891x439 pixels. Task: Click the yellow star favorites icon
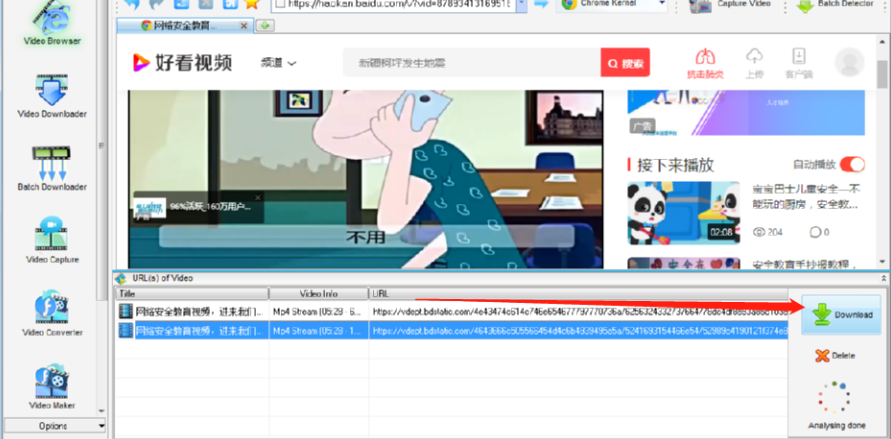pos(252,4)
